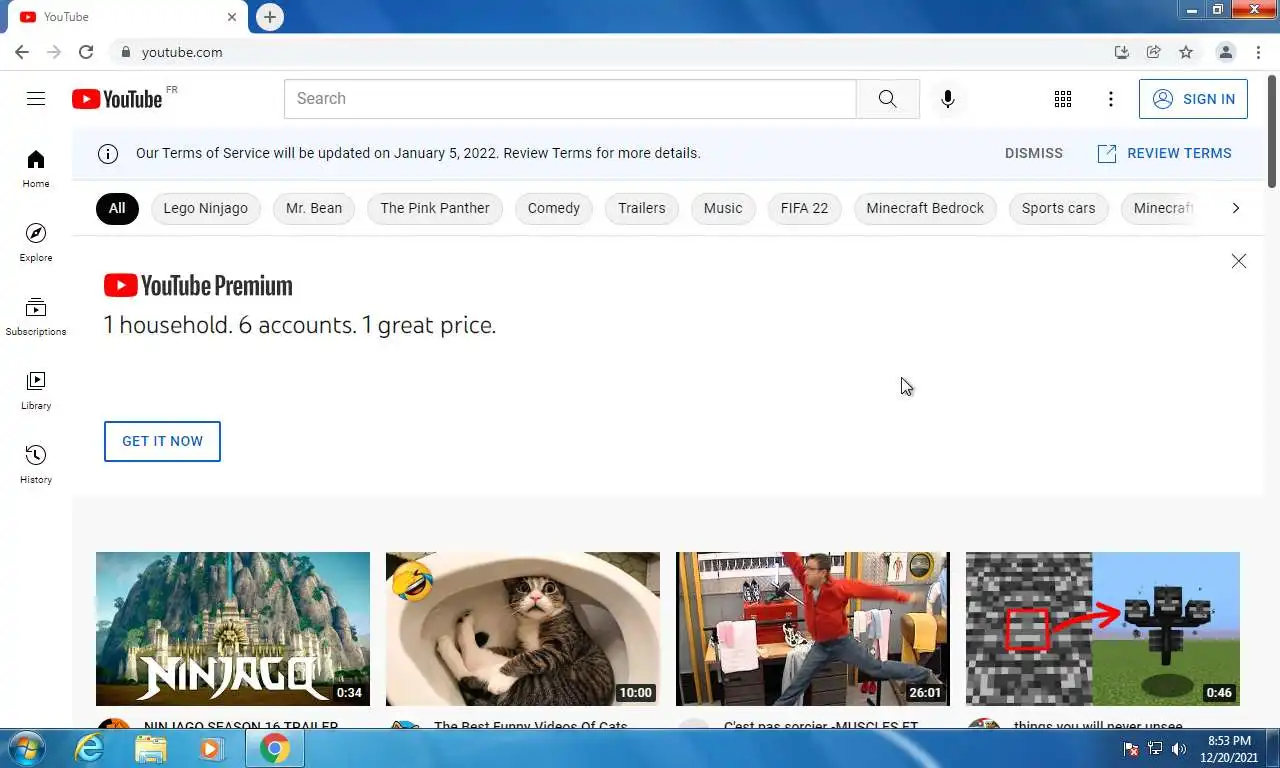Start voice search with microphone icon

(x=948, y=99)
